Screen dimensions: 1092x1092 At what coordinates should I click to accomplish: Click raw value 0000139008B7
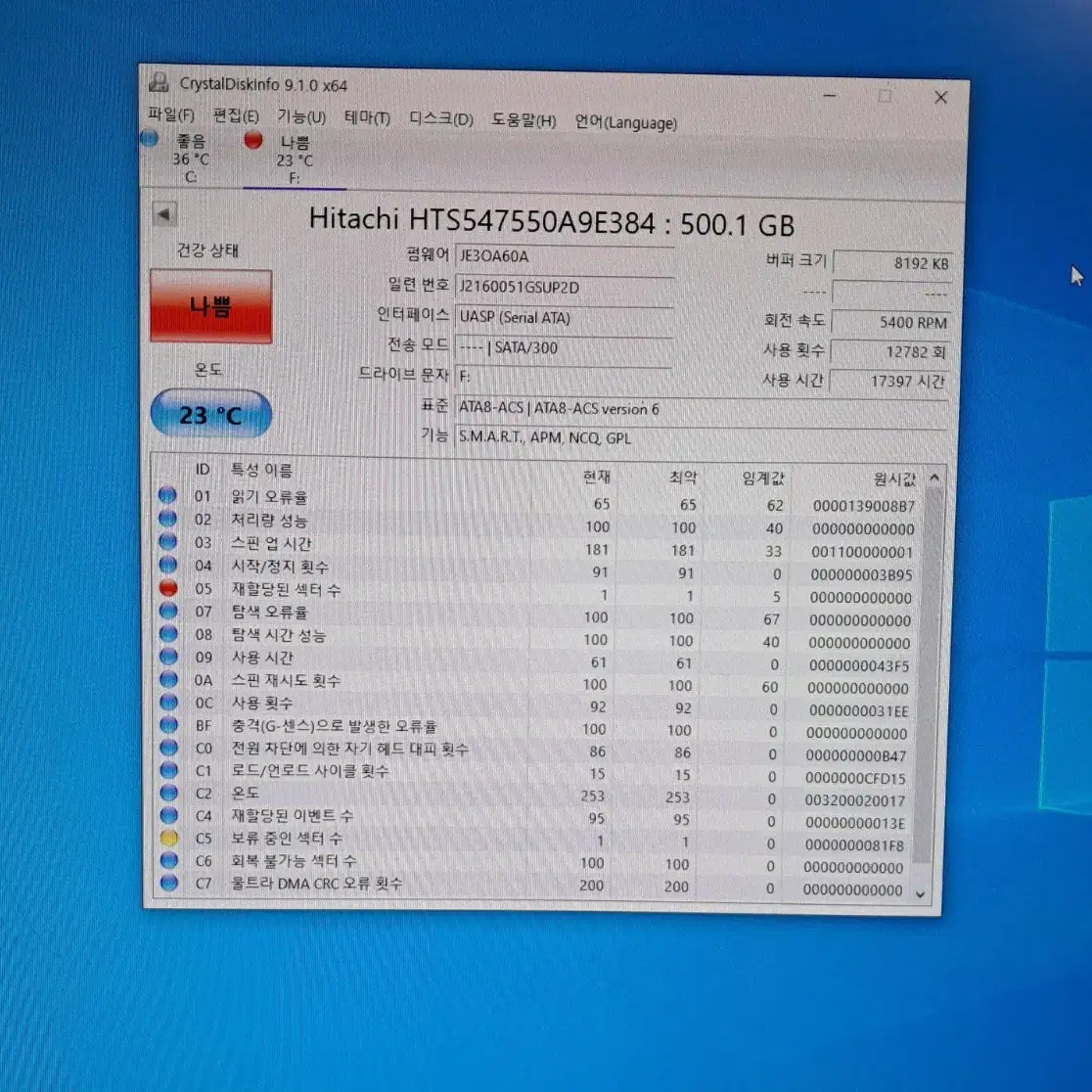pos(864,506)
